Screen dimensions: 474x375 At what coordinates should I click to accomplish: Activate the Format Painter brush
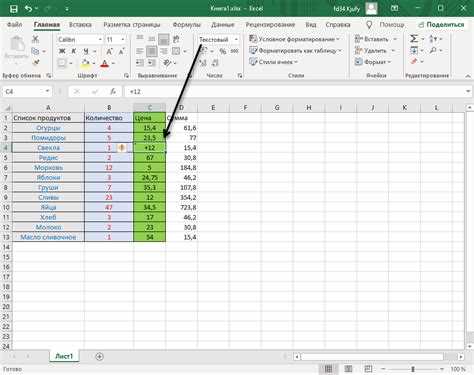tap(36, 62)
